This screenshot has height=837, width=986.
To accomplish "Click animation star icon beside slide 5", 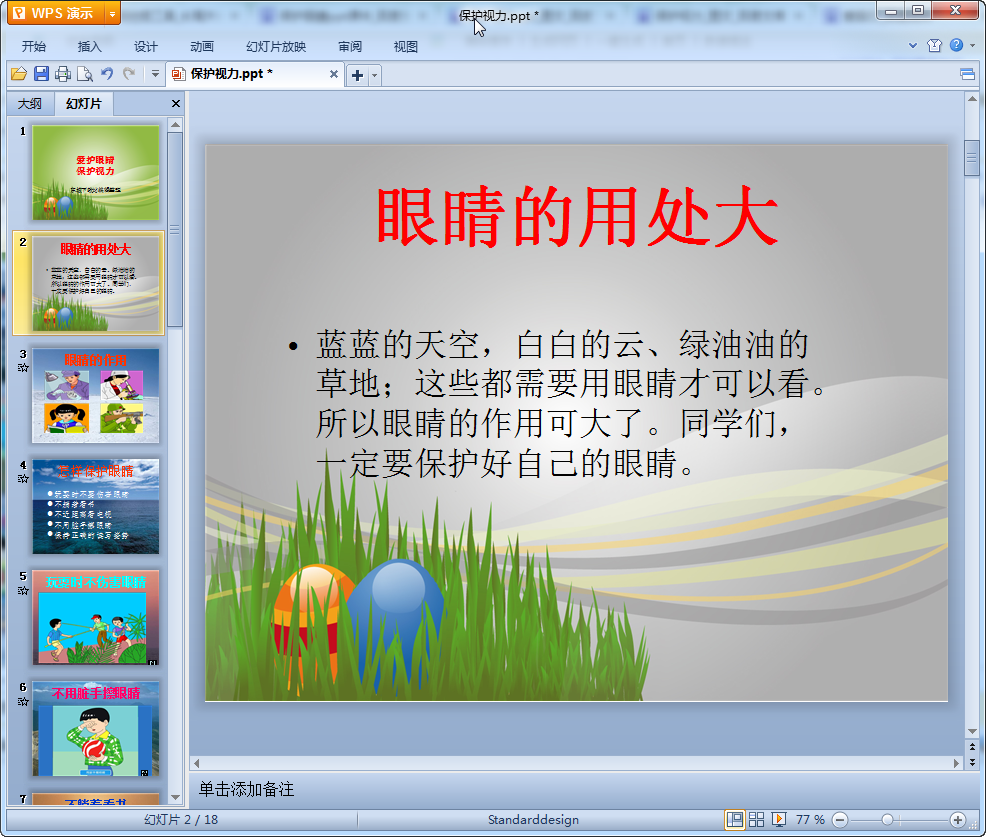I will click(x=23, y=590).
